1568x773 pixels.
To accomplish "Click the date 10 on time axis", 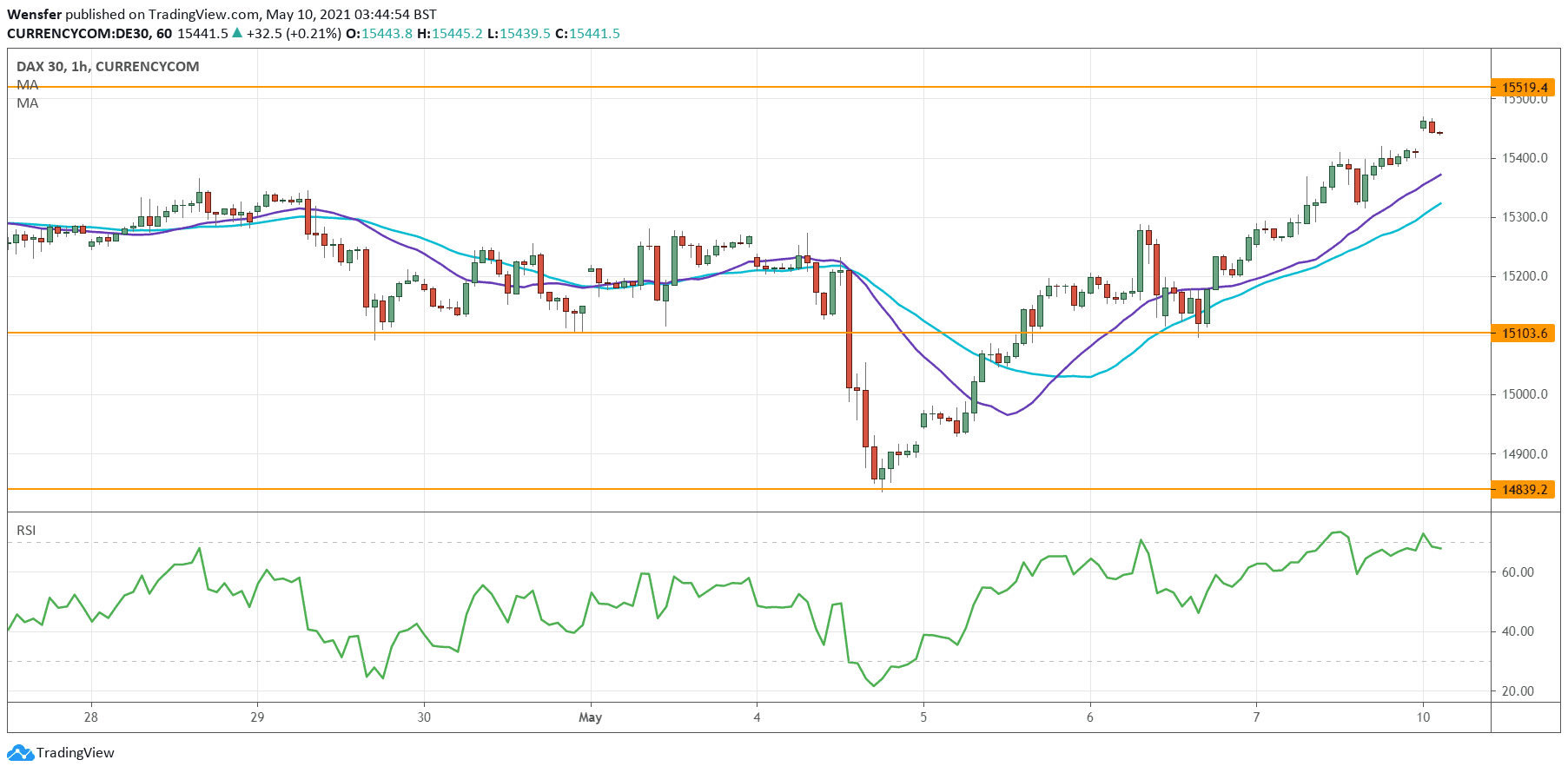I will [x=1423, y=717].
